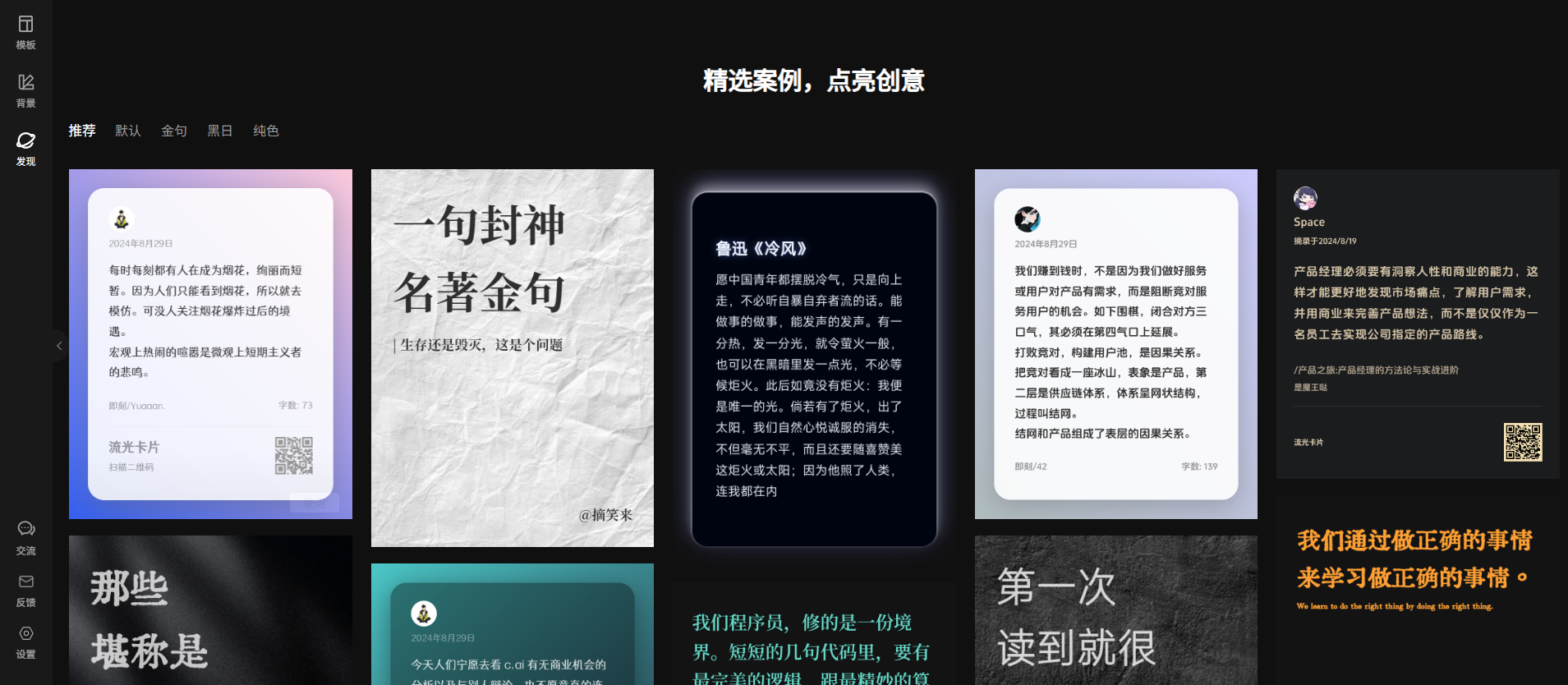
Task: Expand the collapsed sidebar panel arrow
Action: tap(59, 346)
